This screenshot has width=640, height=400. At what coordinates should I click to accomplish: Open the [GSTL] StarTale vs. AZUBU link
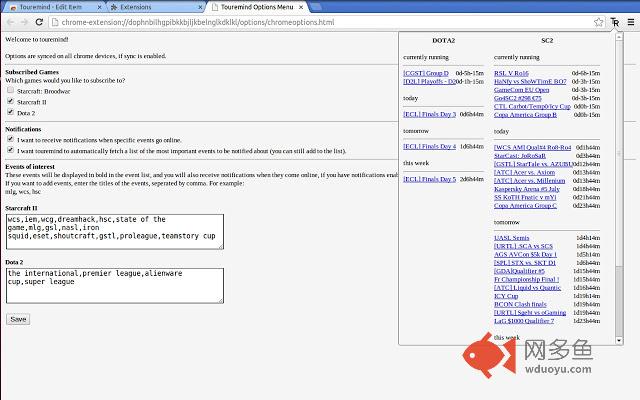[x=533, y=164]
